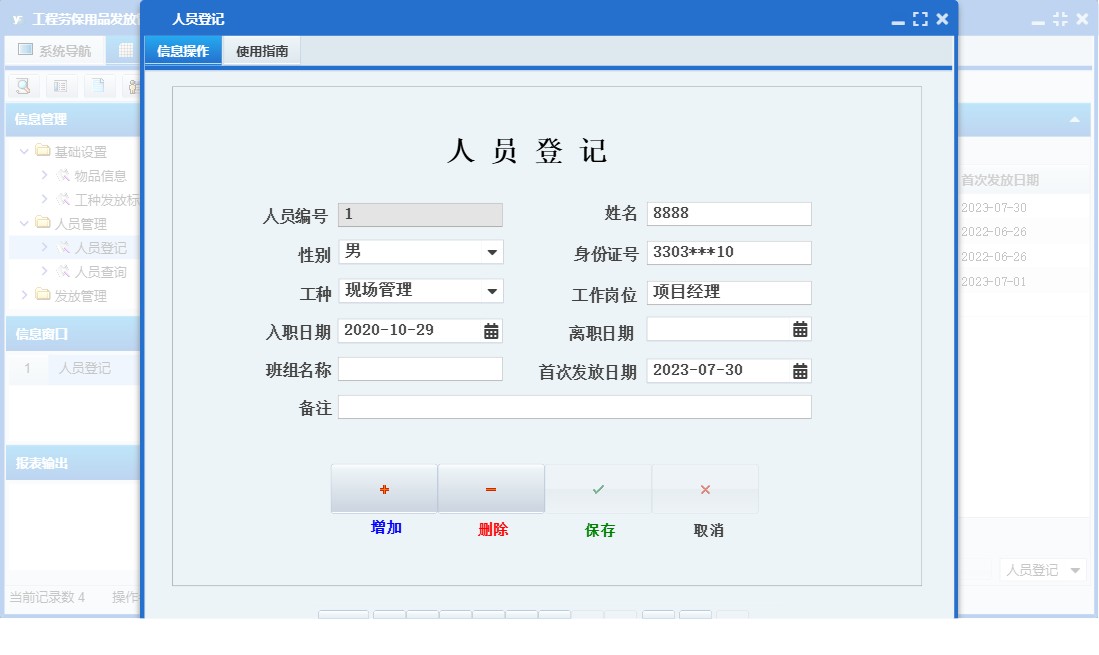Click the report list icon in the toolbar

pyautogui.click(x=62, y=86)
